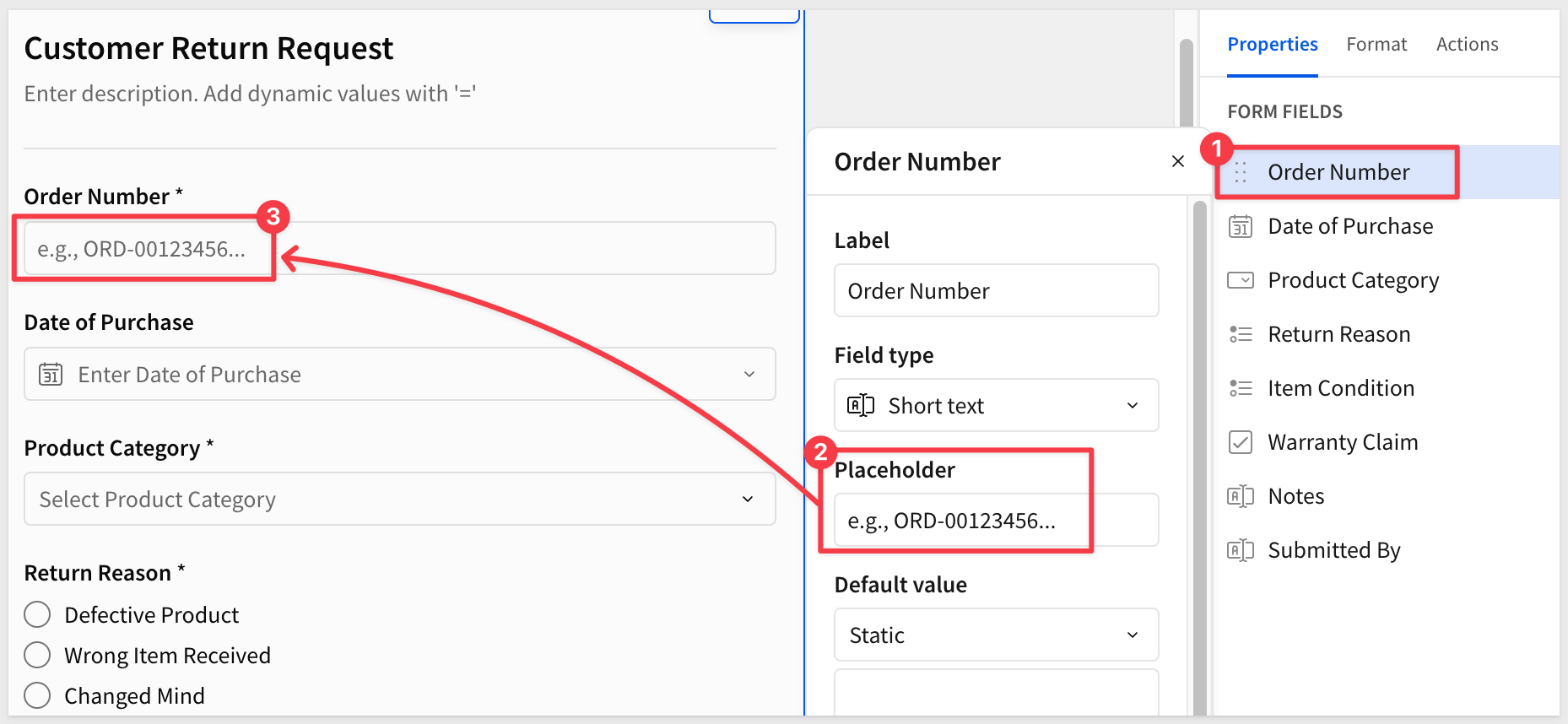Screen dimensions: 1568x724
Task: Switch to the Format tab
Action: click(x=1376, y=44)
